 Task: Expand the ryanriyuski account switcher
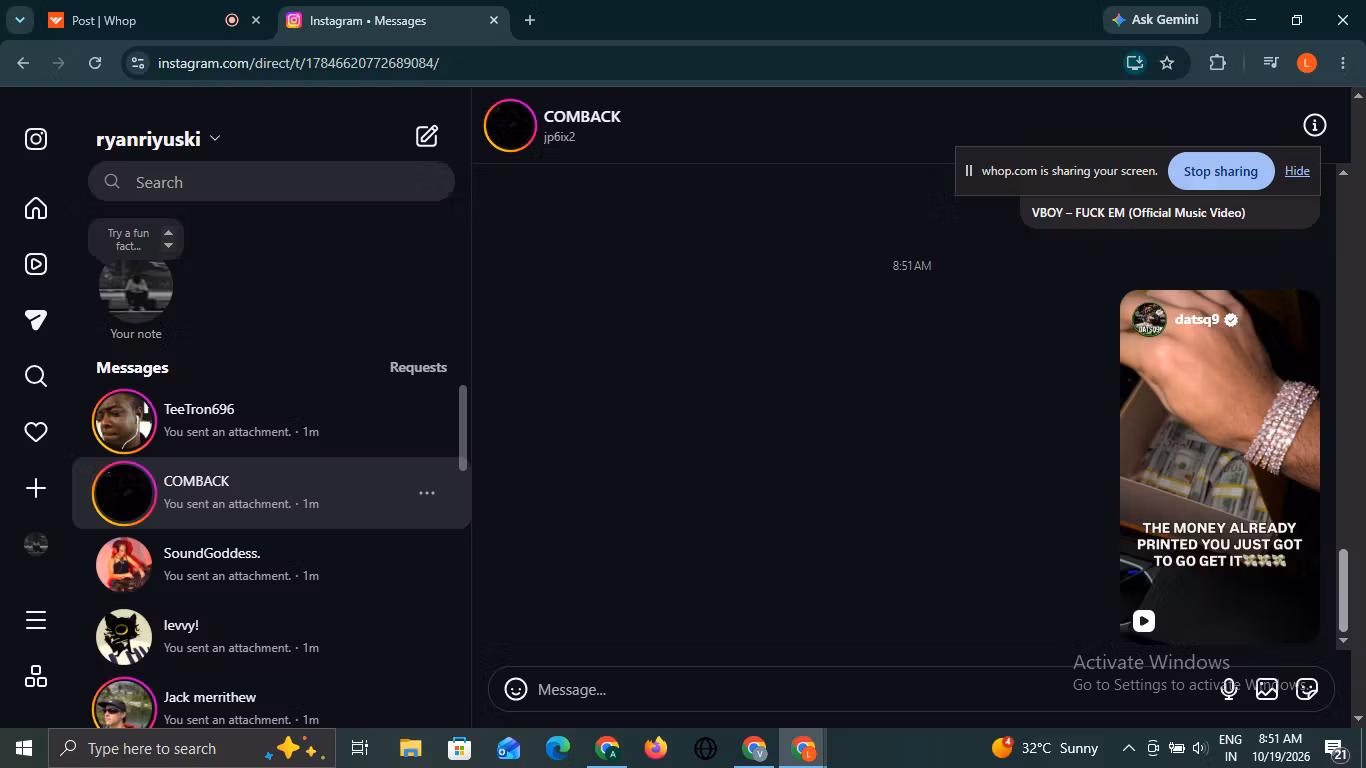[158, 139]
